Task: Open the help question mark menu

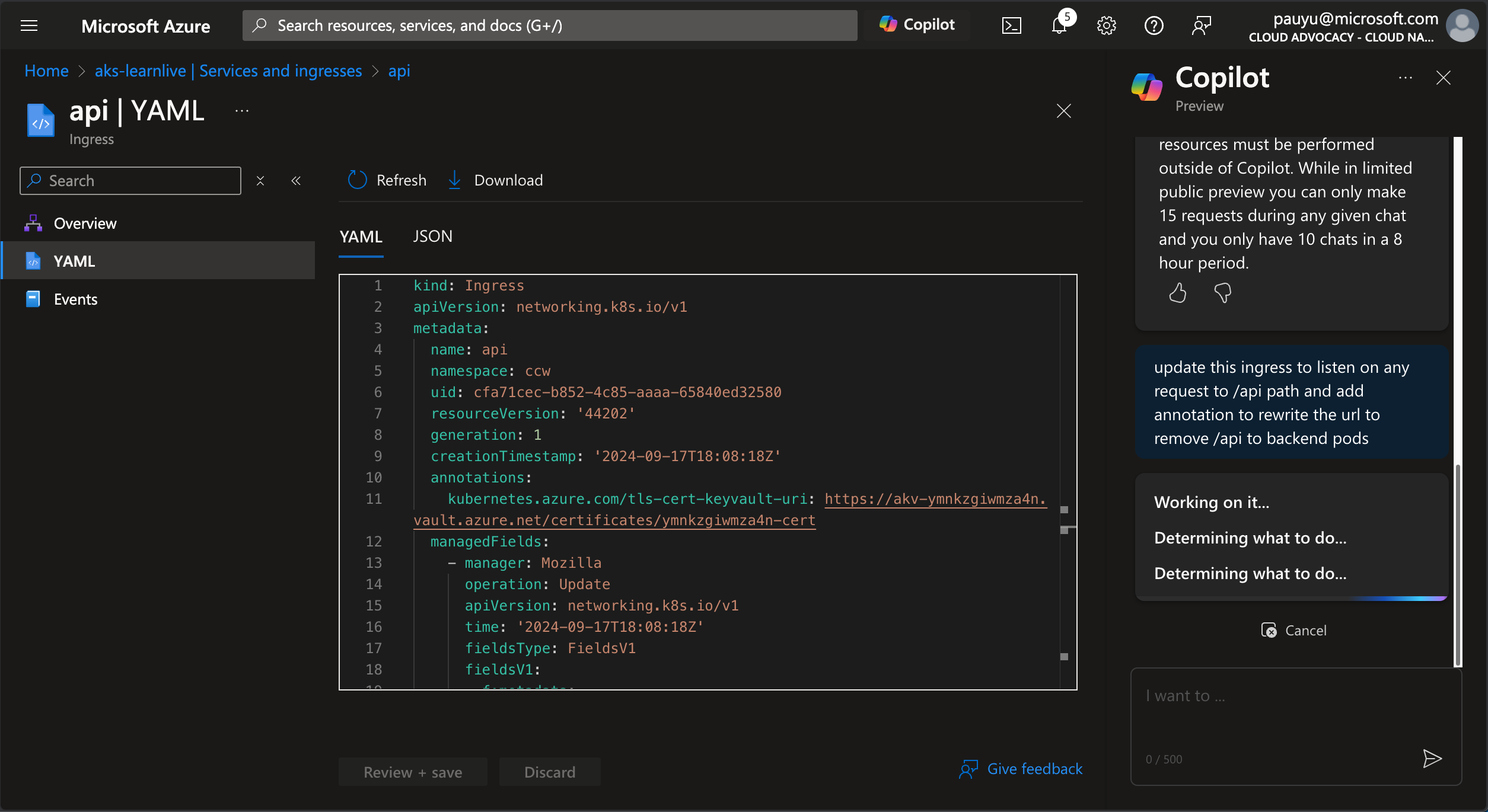Action: pyautogui.click(x=1154, y=25)
